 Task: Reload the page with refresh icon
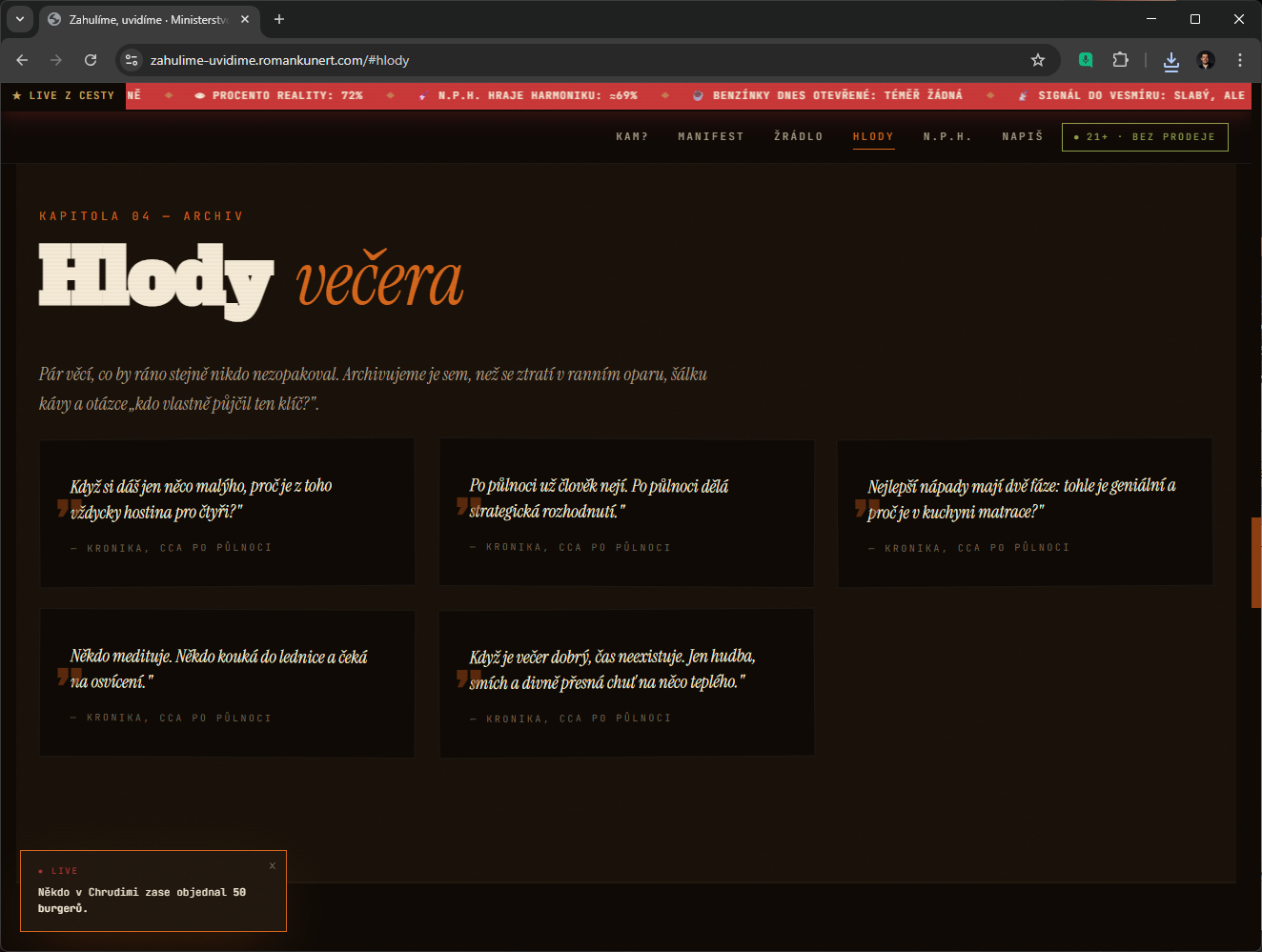pos(91,60)
